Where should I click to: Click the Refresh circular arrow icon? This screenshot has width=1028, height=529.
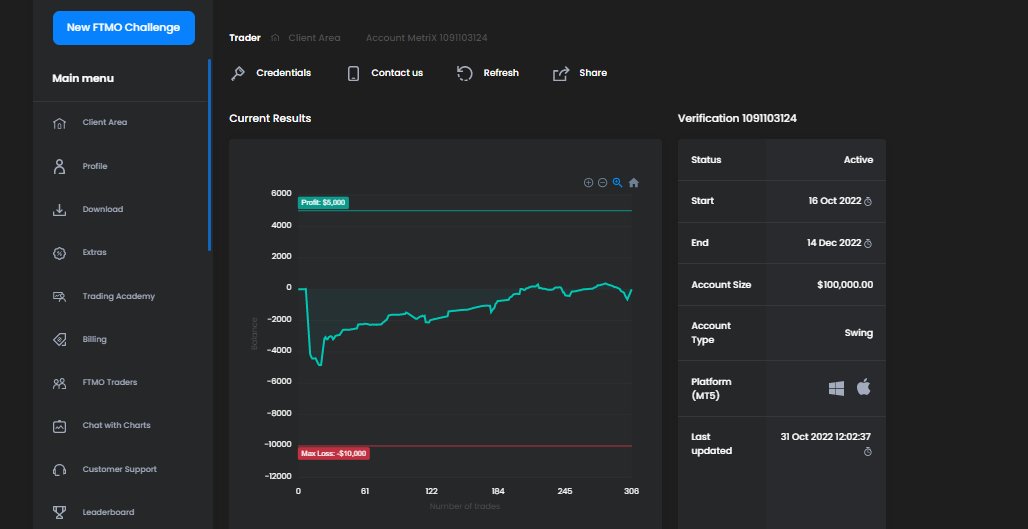coord(465,73)
